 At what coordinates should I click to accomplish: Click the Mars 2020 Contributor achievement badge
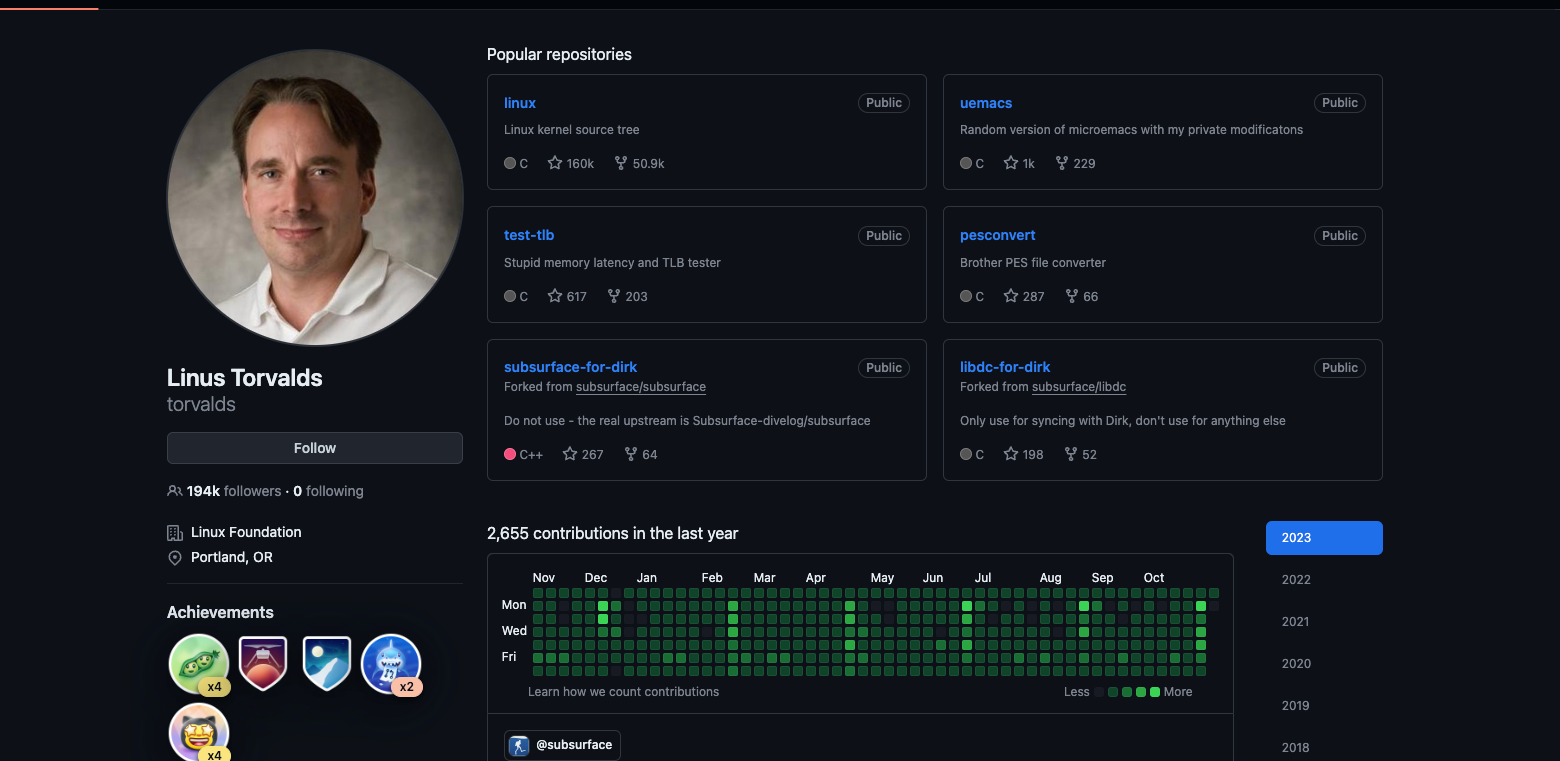pos(263,664)
